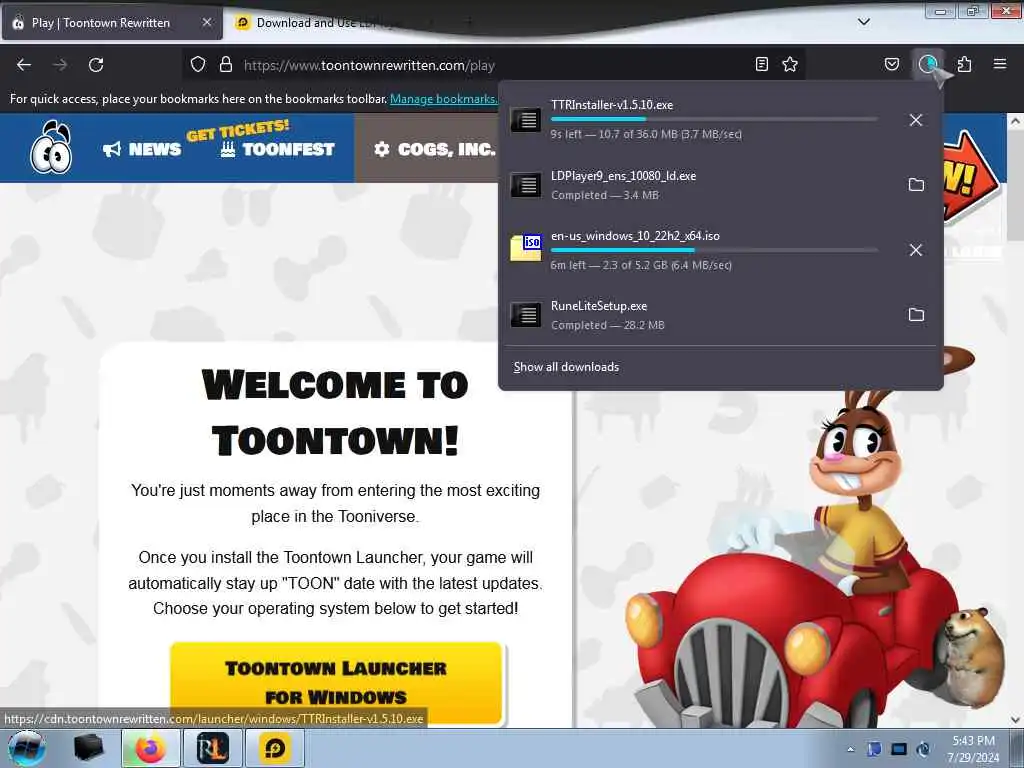Bookmark this page with the star icon
Viewport: 1024px width, 768px height.
point(790,64)
